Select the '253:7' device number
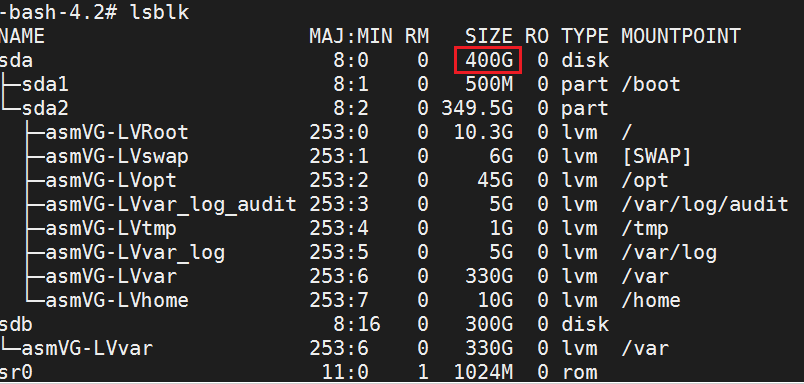 tap(339, 300)
